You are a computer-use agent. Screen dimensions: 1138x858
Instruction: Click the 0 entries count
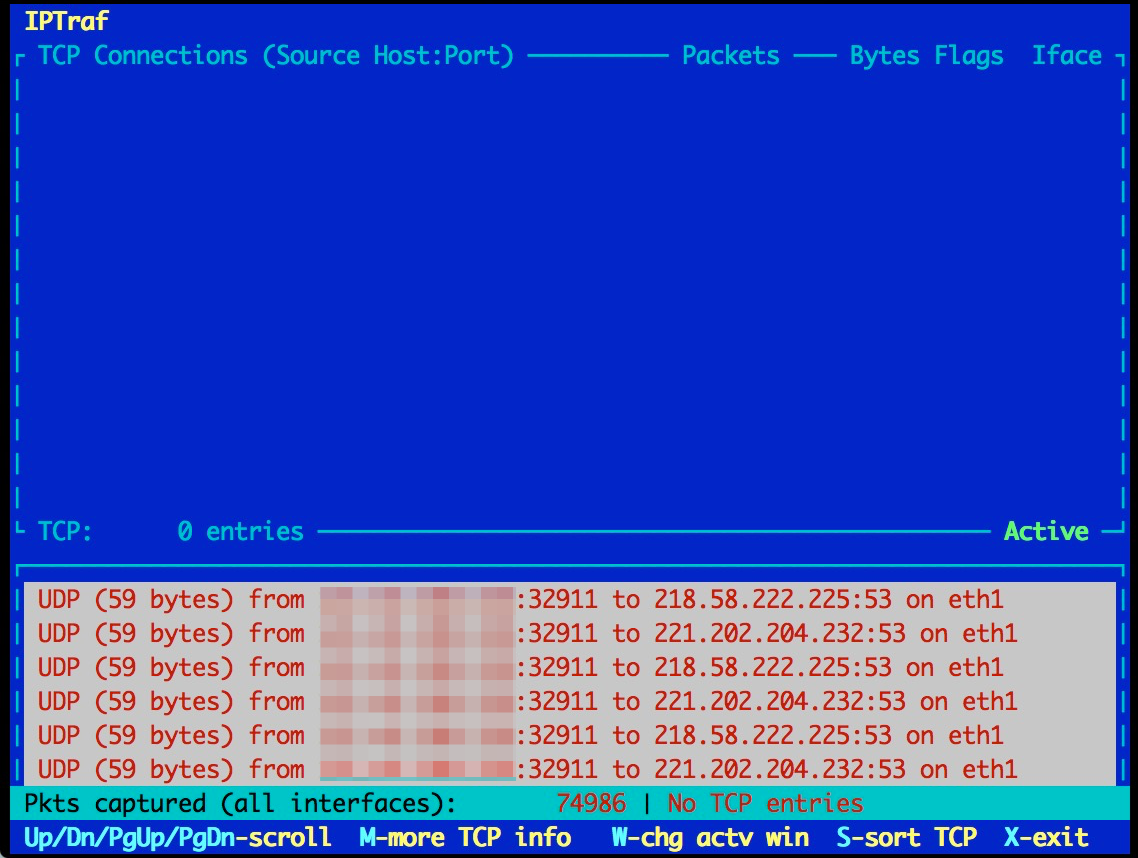point(240,531)
